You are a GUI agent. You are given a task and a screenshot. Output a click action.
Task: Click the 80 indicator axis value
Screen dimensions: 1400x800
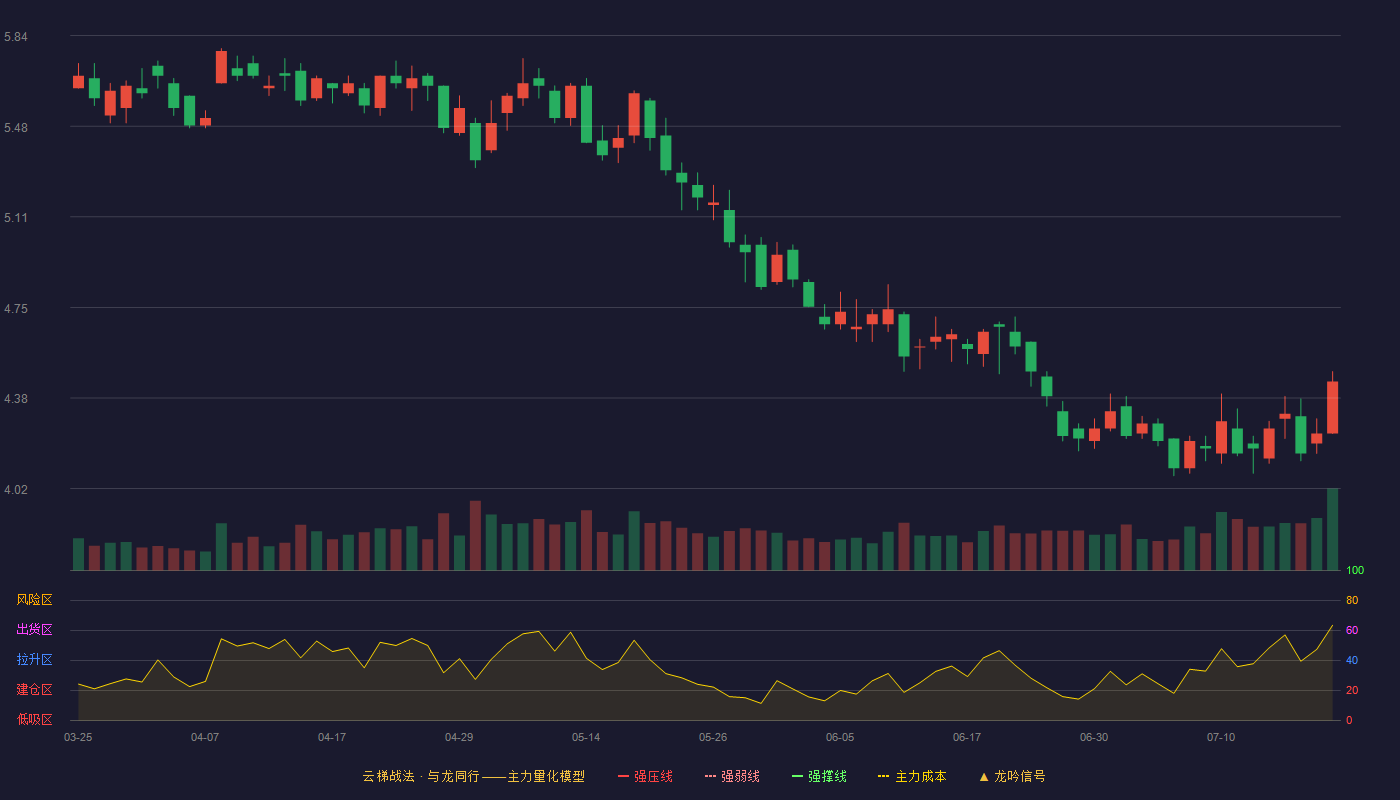click(x=1352, y=601)
